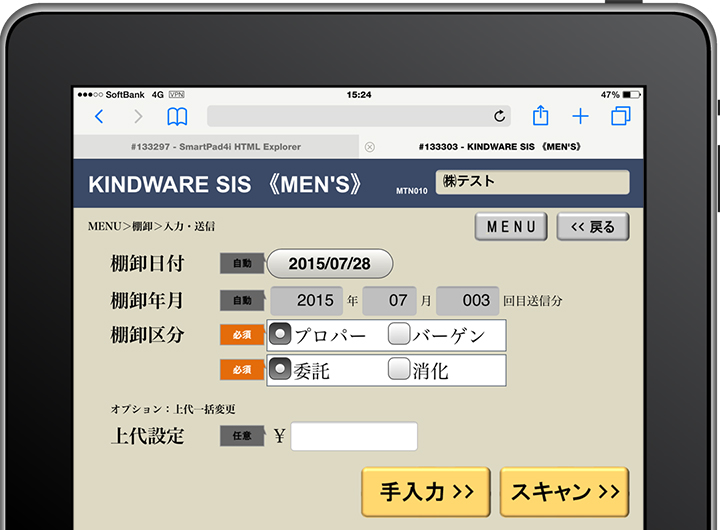The height and width of the screenshot is (530, 720).
Task: Open the Safari share sheet icon
Action: pos(540,115)
